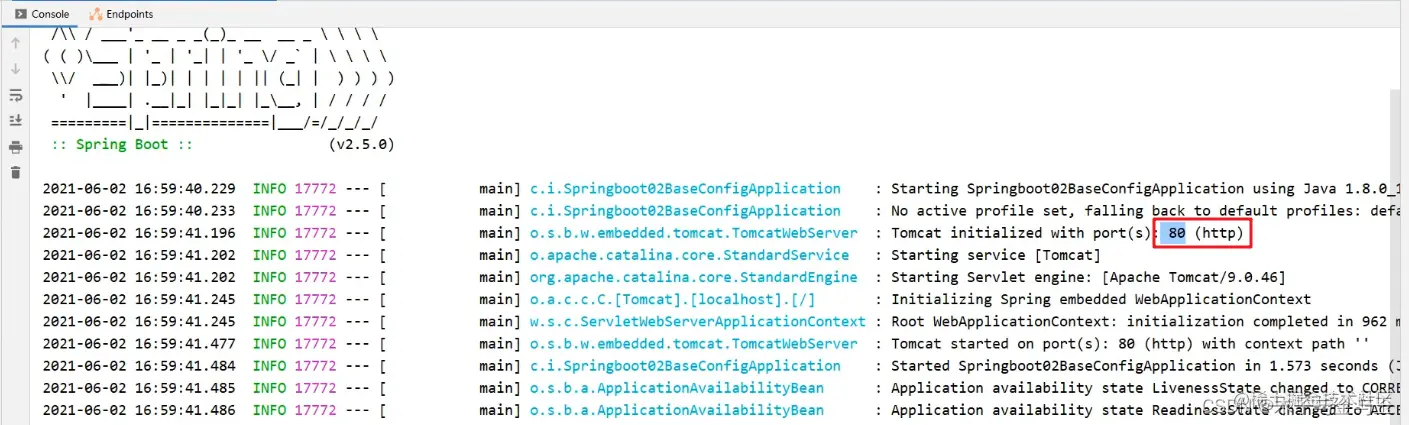Screen dimensions: 1409x425
Task: Switch to the Console tab
Action: click(41, 14)
